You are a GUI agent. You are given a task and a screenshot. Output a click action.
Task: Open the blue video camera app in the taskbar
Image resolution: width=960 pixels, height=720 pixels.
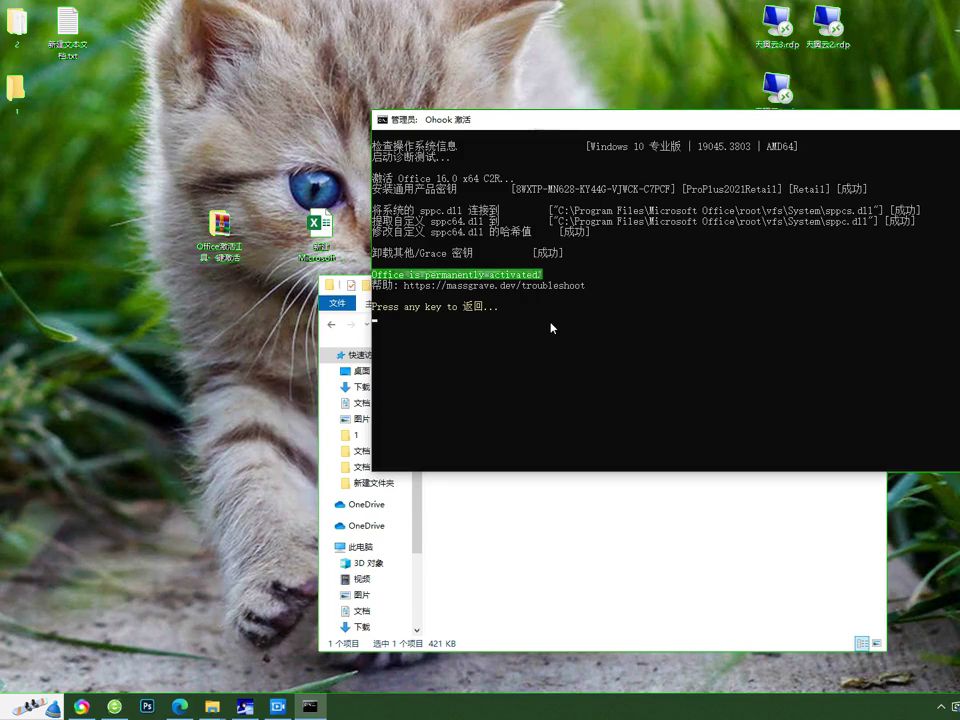pos(278,707)
